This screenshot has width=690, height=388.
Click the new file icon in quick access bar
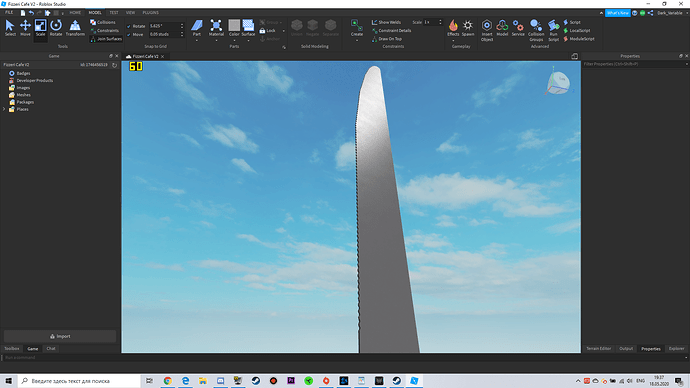point(23,13)
